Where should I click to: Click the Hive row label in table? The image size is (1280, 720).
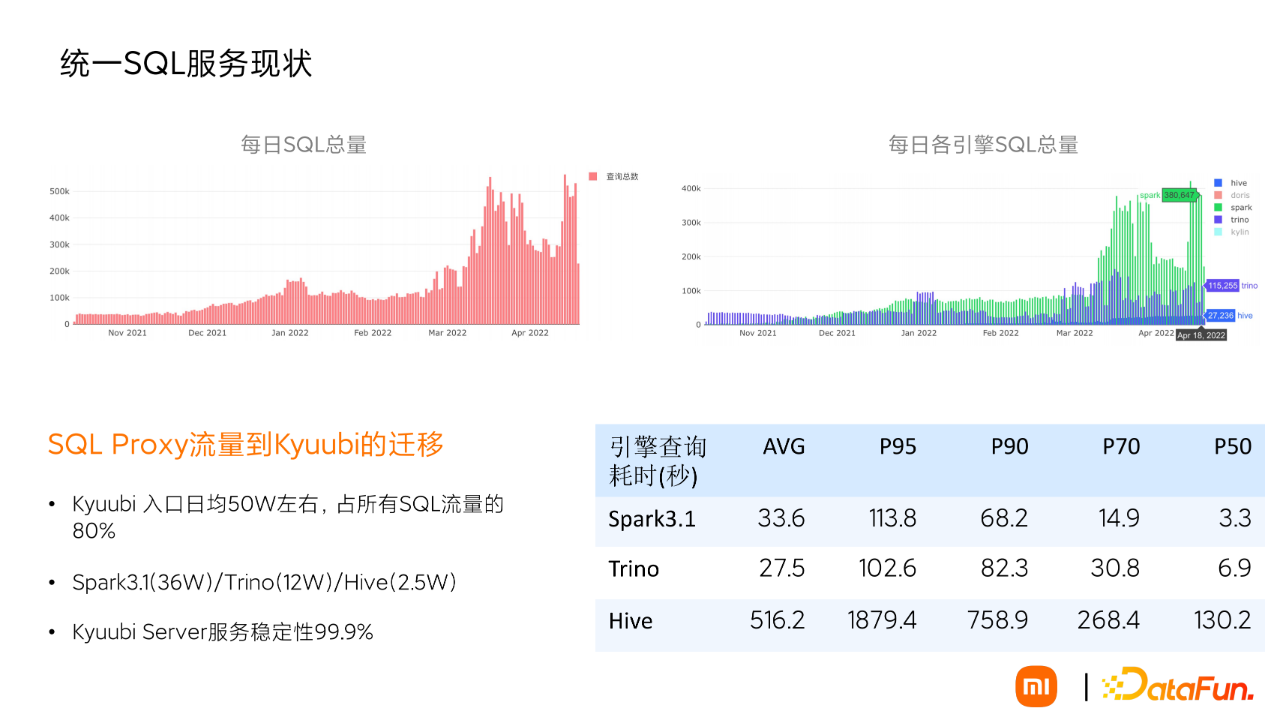630,621
